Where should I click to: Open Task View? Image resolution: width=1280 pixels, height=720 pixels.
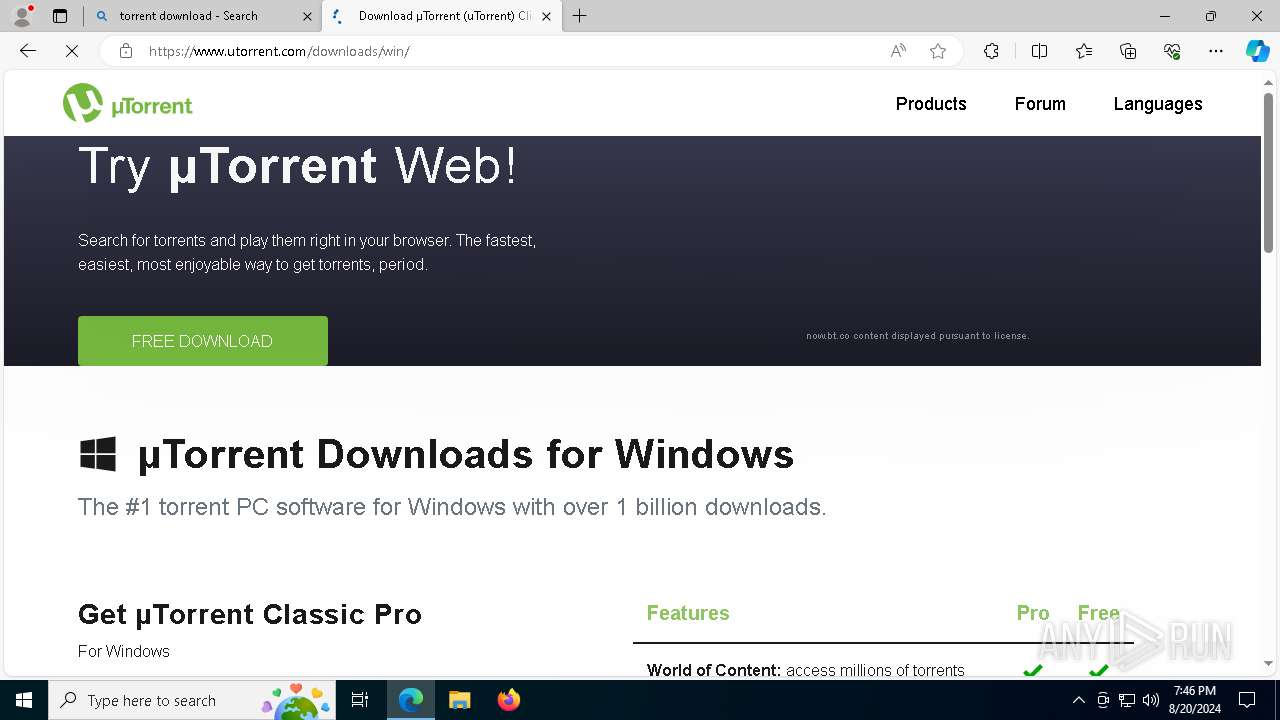click(360, 700)
